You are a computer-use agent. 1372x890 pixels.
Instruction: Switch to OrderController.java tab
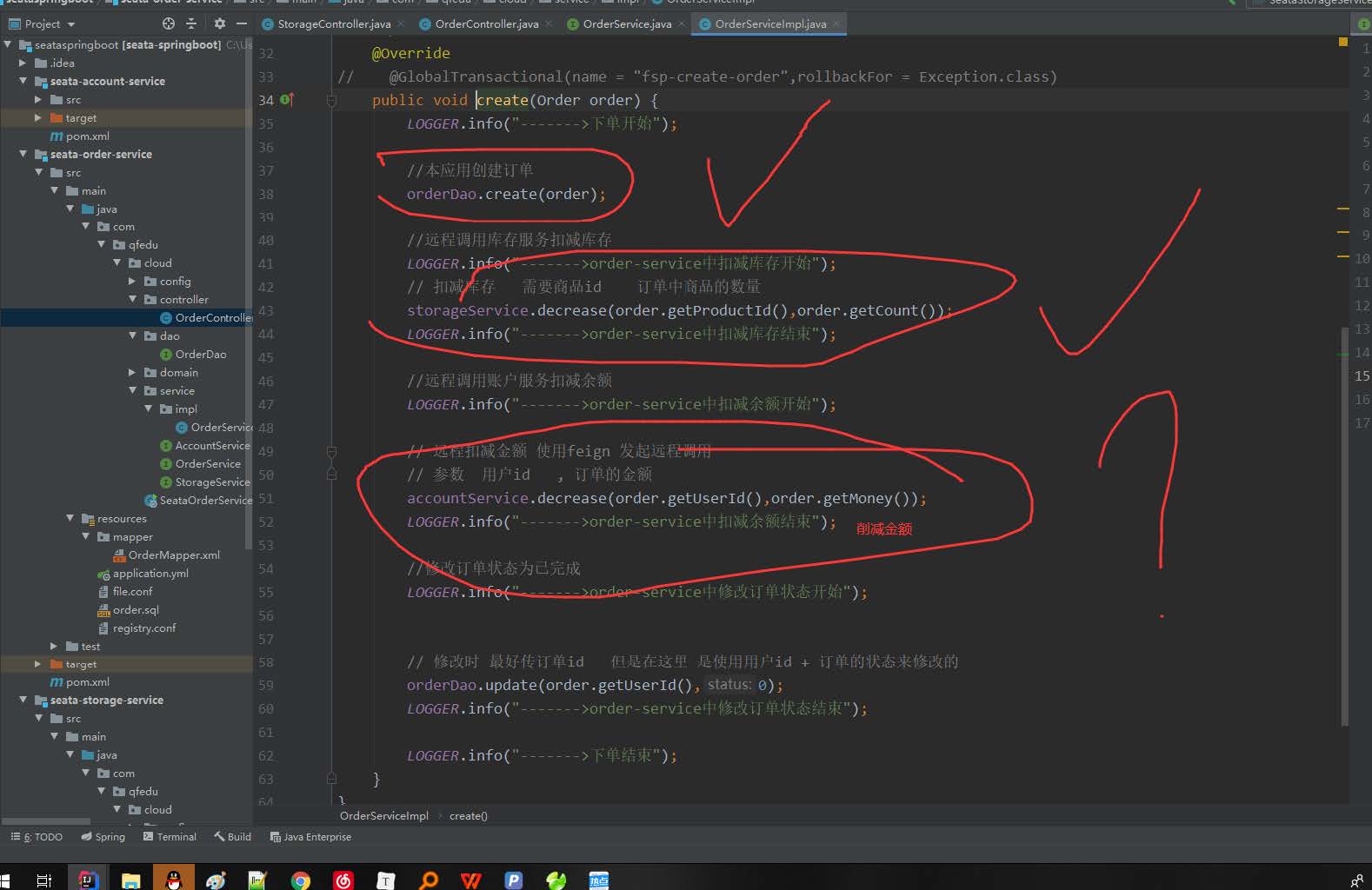[x=486, y=23]
